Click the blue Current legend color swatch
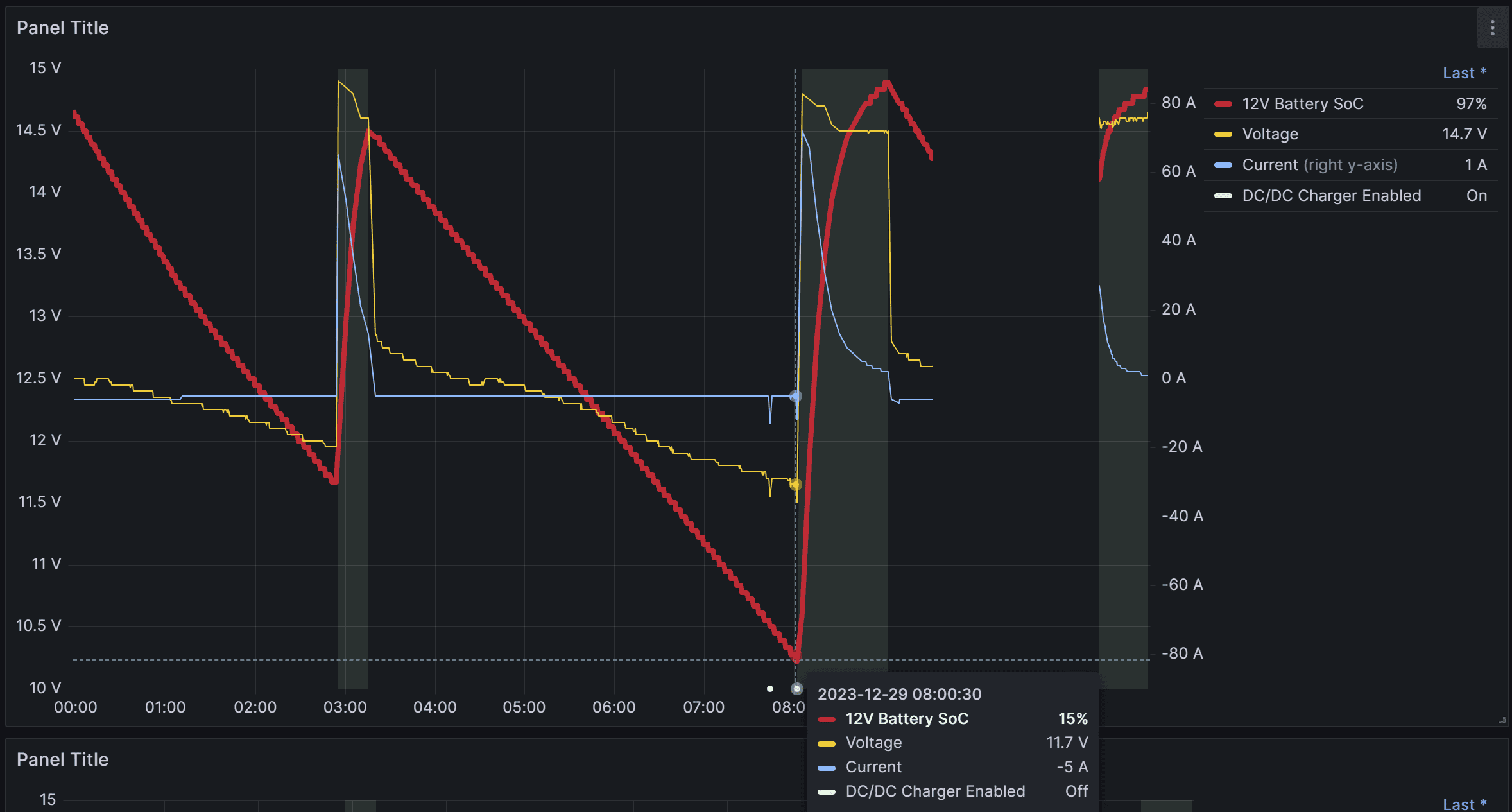Viewport: 1512px width, 812px height. click(x=1223, y=166)
